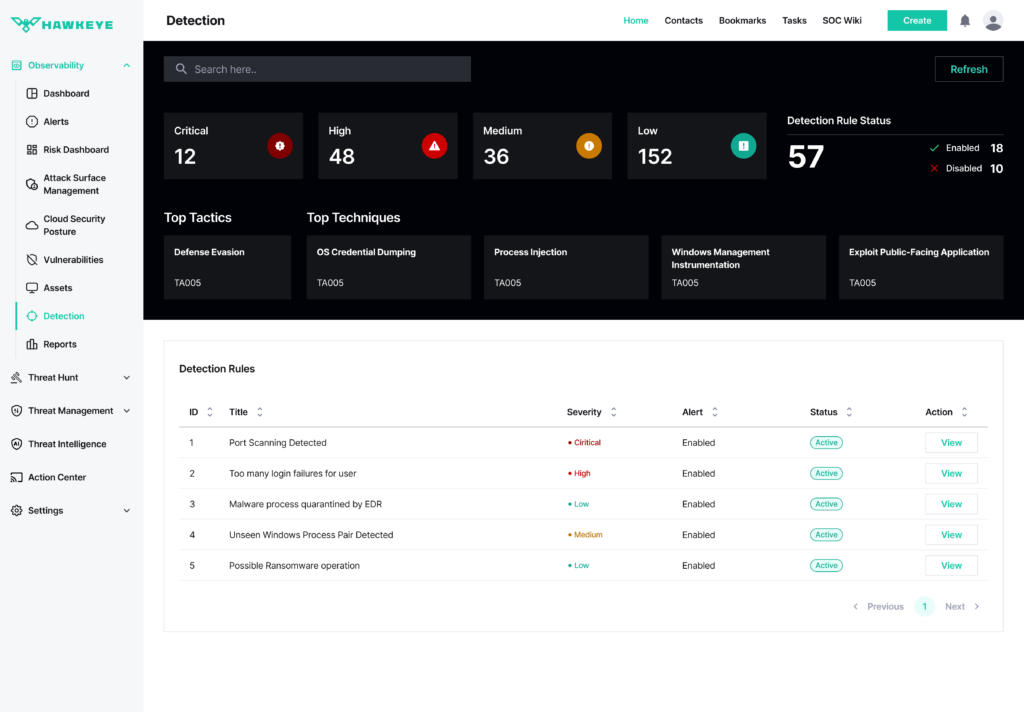The height and width of the screenshot is (712, 1024).
Task: Collapse the Observability section
Action: (x=127, y=65)
